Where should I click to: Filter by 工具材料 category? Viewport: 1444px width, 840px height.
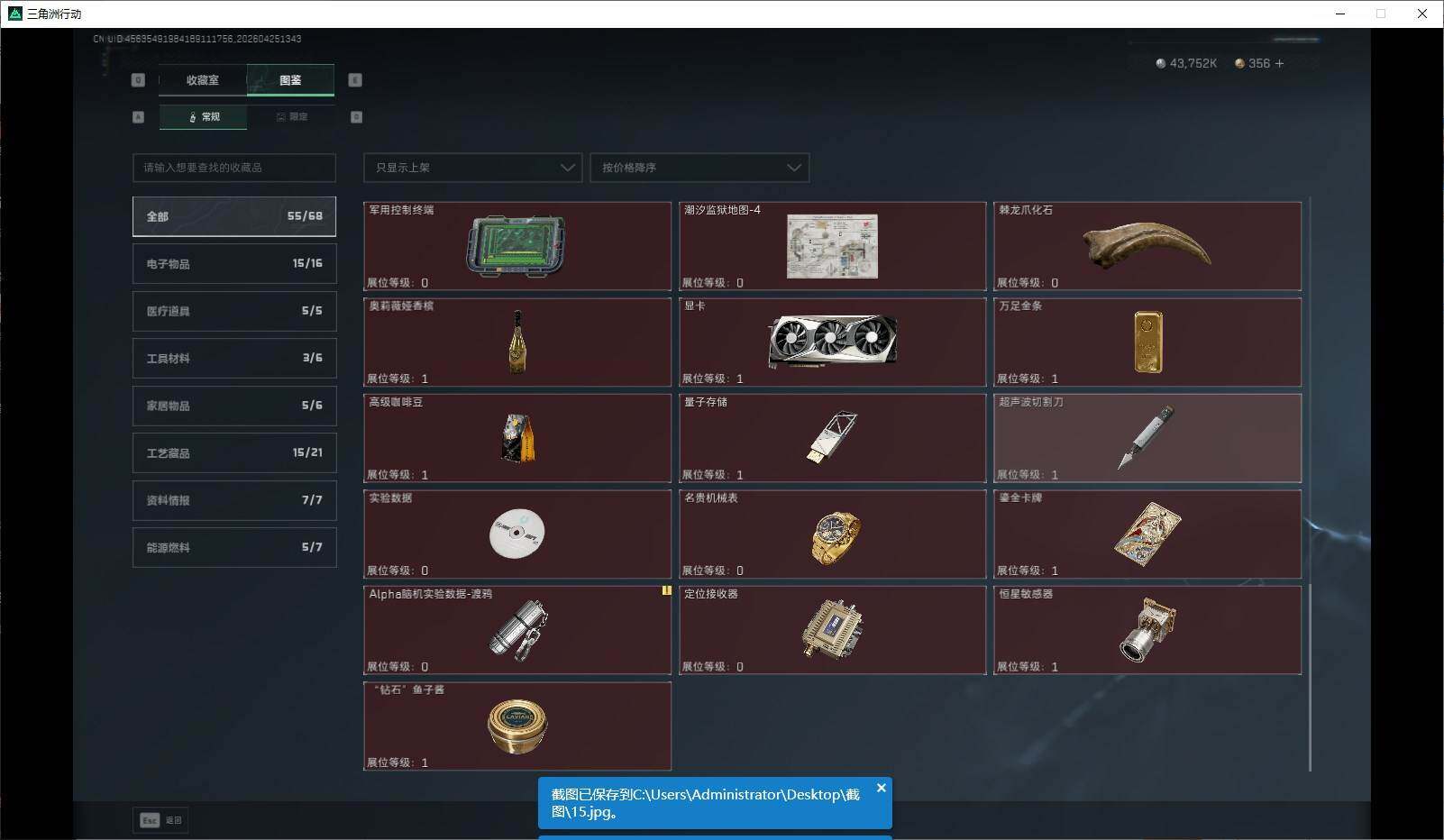234,359
